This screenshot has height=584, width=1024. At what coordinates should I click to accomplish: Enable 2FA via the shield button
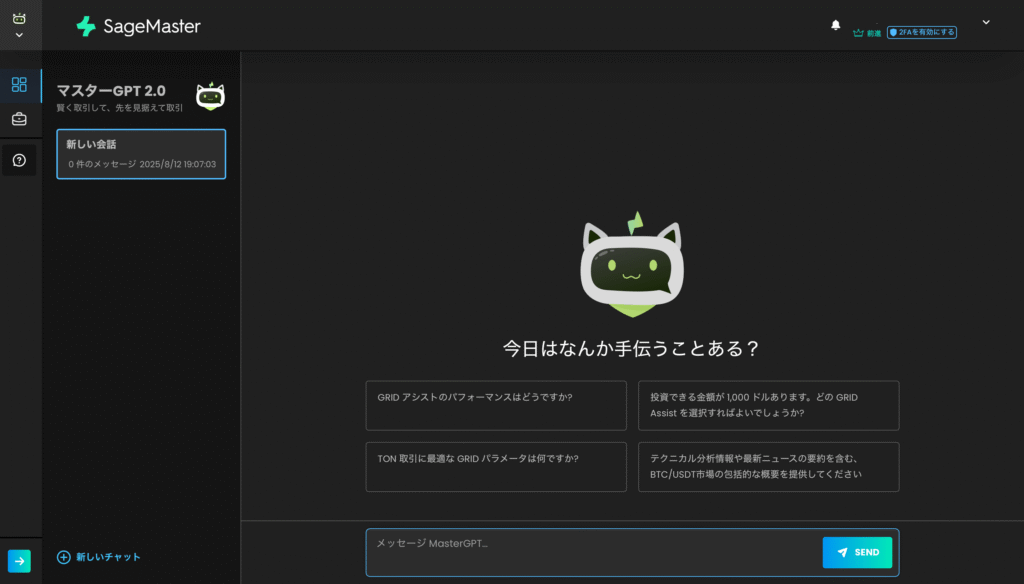click(922, 32)
